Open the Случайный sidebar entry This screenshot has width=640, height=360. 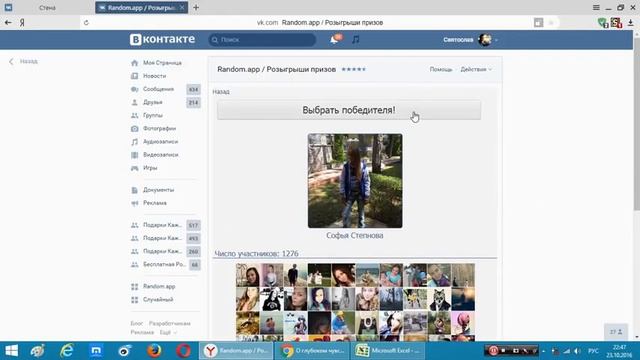(158, 300)
